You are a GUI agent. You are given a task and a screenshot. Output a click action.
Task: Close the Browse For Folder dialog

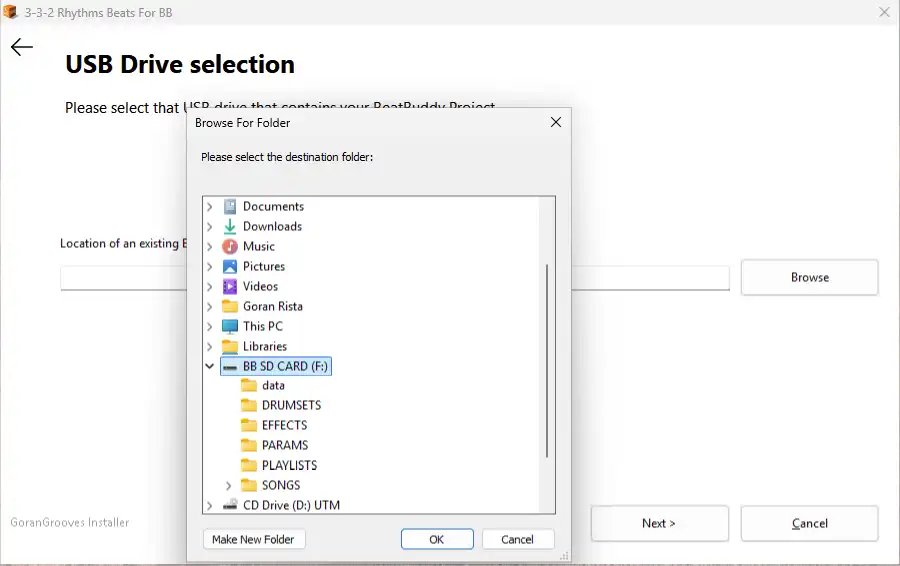coord(556,122)
